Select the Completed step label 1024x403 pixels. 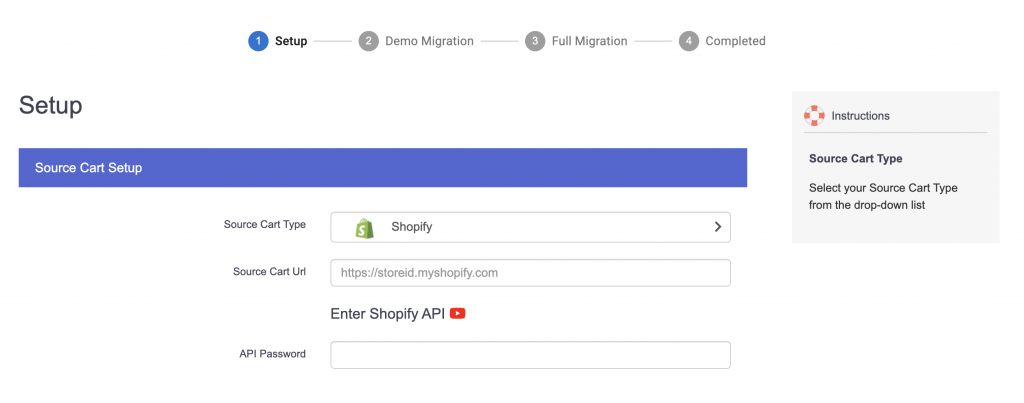tap(735, 41)
